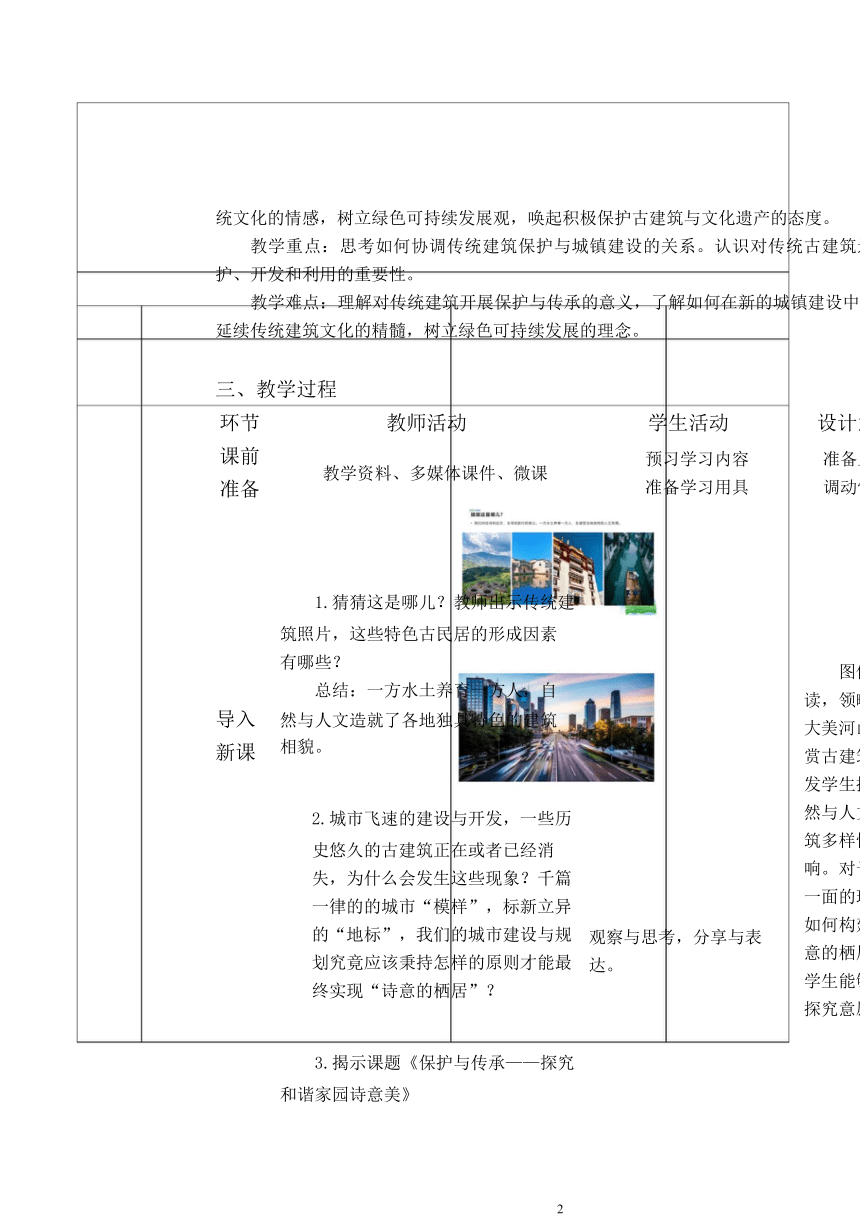Click the line "3.揭示课题《保护与传承——探究"
Viewport: 860px width, 1217px height.
pyautogui.click(x=444, y=1062)
